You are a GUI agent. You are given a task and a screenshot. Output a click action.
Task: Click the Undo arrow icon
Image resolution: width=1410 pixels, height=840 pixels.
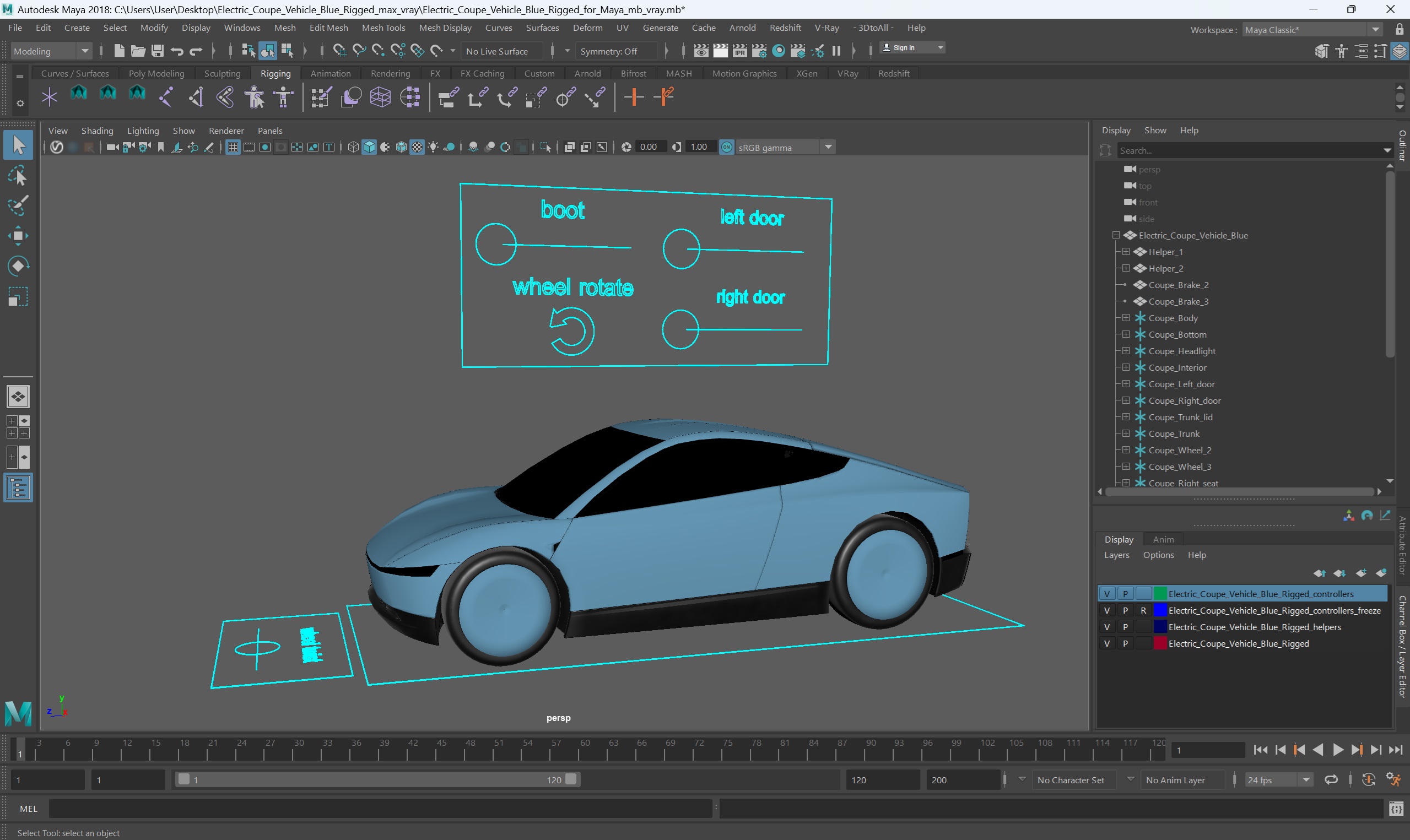[x=177, y=51]
